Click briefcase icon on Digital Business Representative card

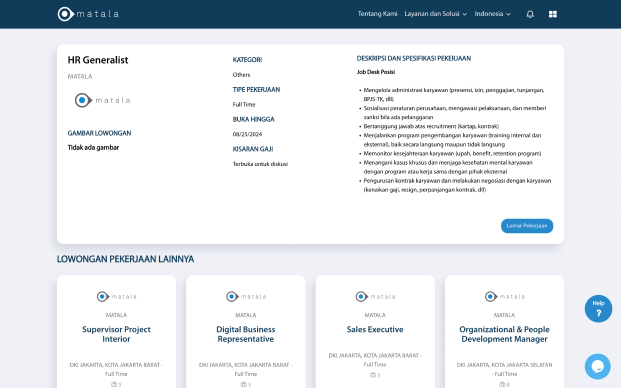click(x=244, y=384)
